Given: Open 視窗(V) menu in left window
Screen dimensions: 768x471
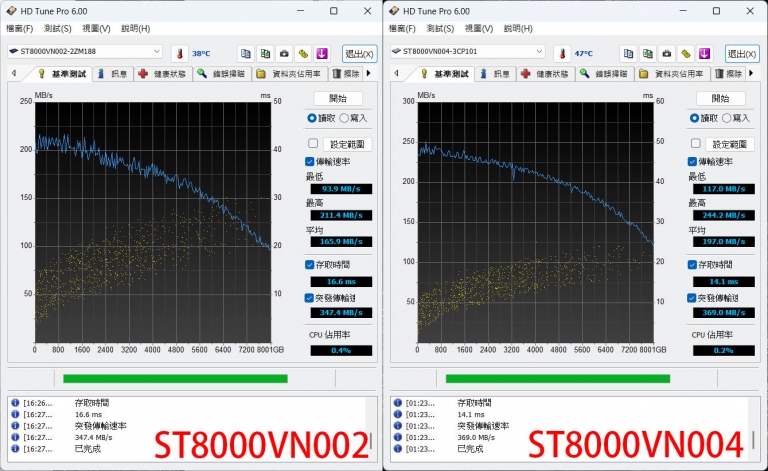Looking at the screenshot, I should 96,28.
